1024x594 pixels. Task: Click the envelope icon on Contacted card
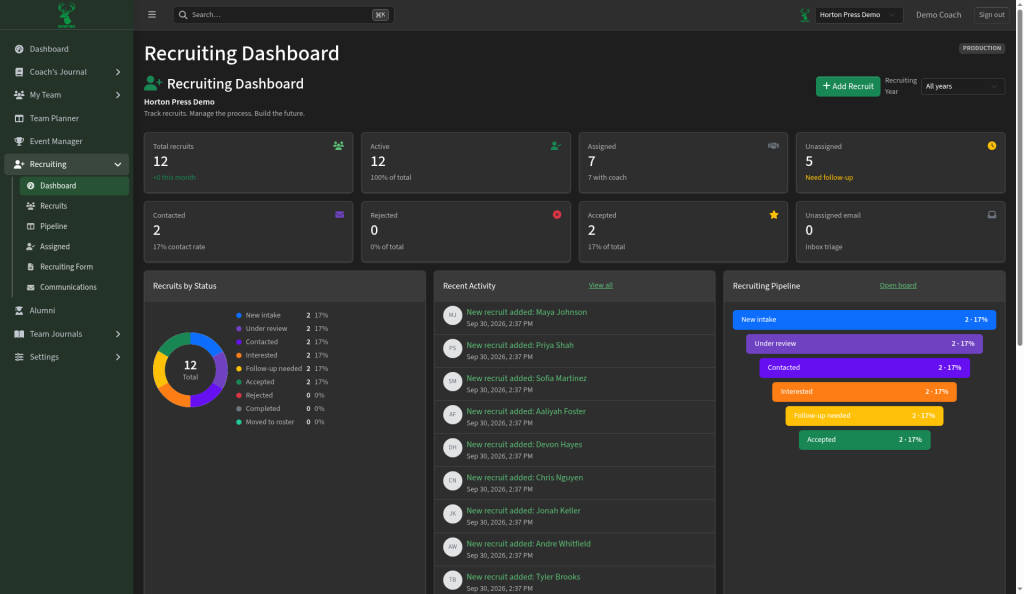[340, 214]
